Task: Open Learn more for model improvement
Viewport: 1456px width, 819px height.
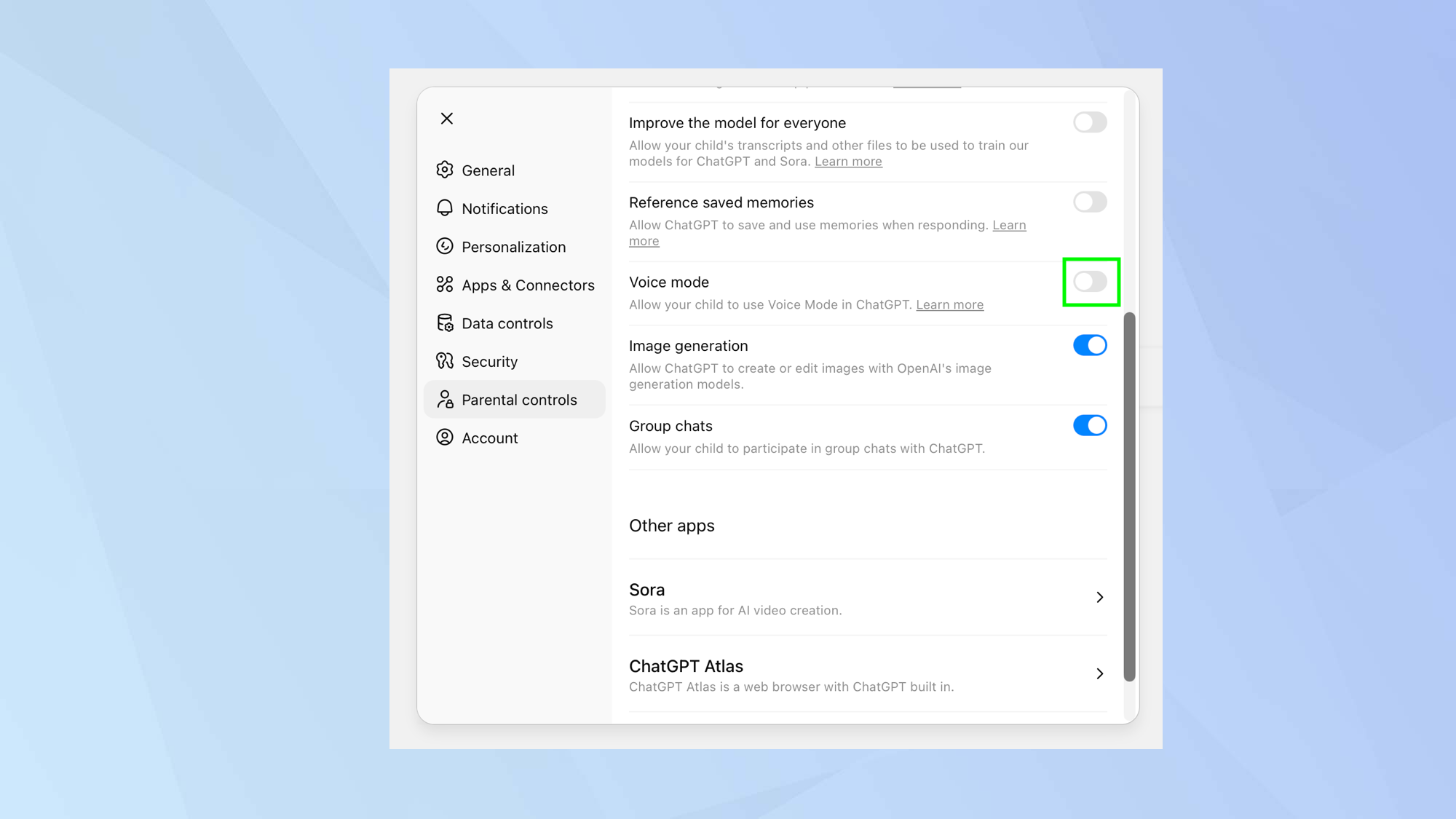Action: 847,161
